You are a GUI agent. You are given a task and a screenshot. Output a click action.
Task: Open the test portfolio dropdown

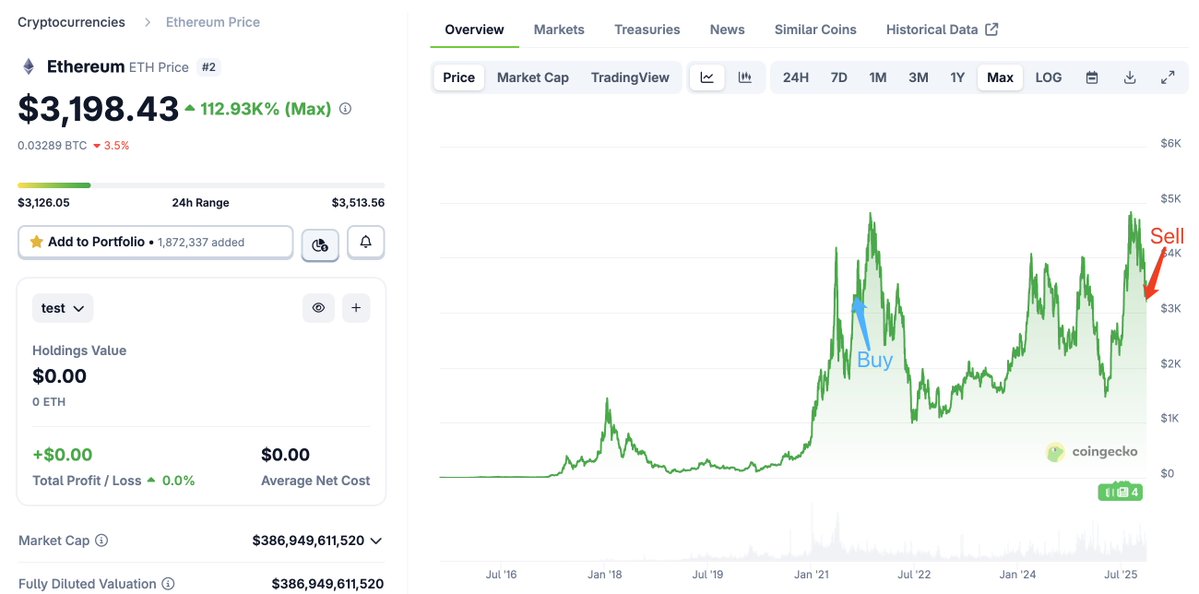pyautogui.click(x=63, y=308)
